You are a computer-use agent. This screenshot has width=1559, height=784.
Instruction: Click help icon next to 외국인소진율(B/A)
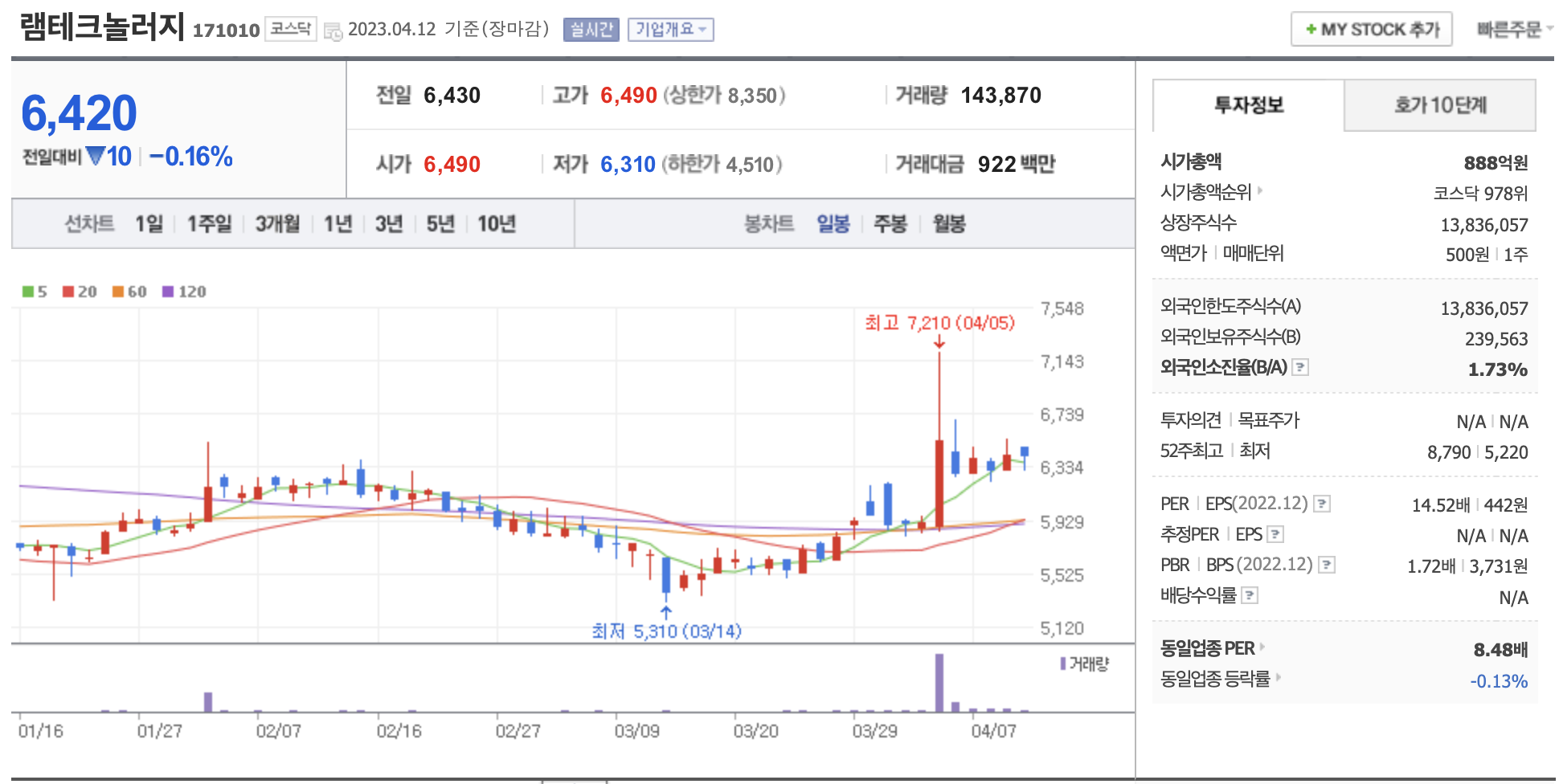coord(1300,367)
